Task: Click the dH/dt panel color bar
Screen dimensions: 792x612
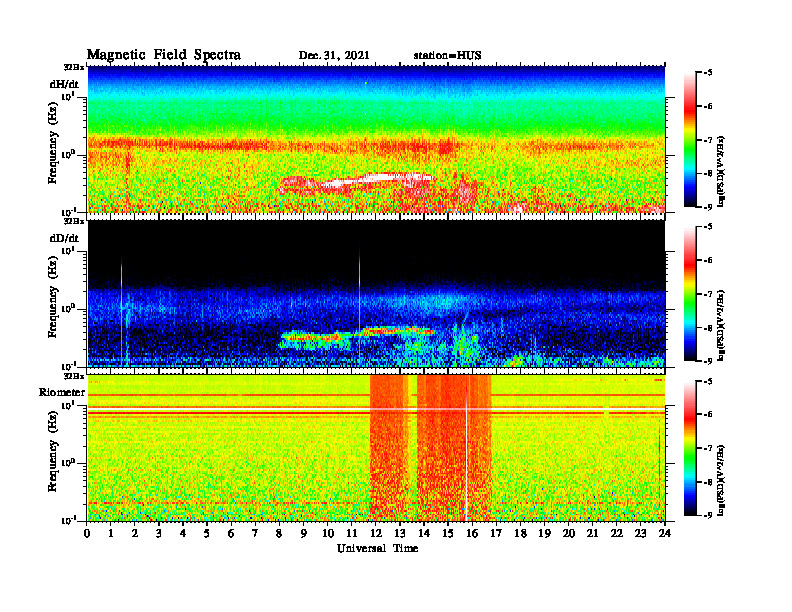Action: click(x=689, y=140)
